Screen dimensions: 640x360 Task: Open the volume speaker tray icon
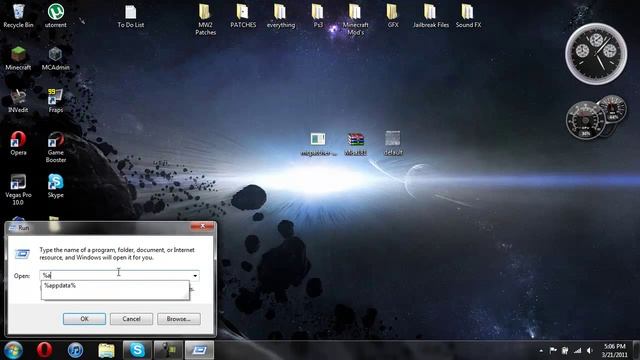(590, 350)
